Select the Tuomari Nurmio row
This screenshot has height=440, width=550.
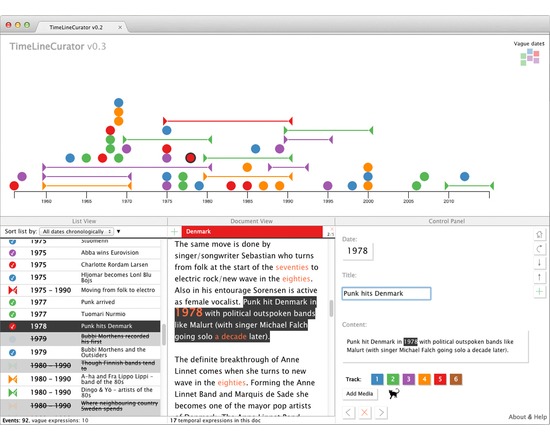coord(80,314)
